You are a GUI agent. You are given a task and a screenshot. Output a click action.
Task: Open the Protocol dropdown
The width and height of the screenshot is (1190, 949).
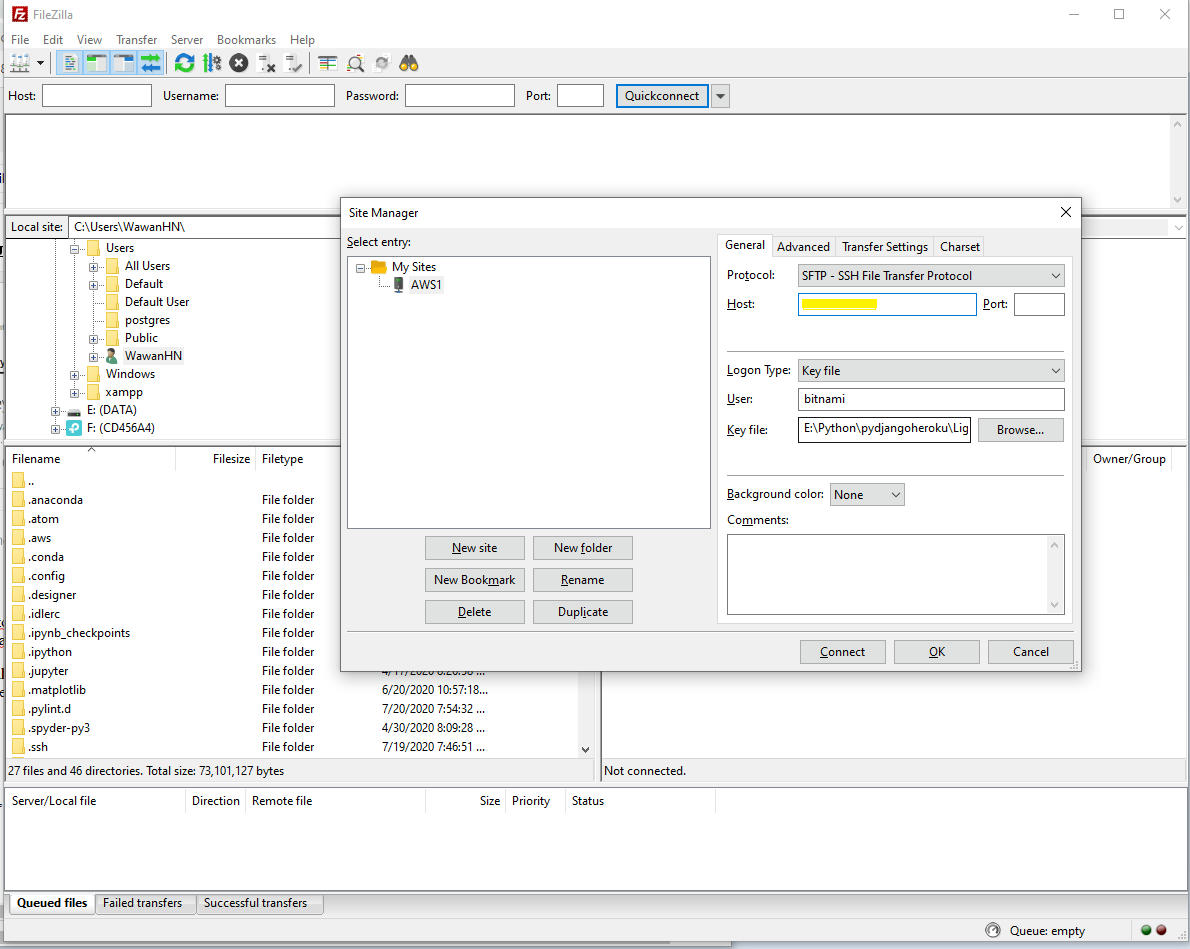(931, 276)
